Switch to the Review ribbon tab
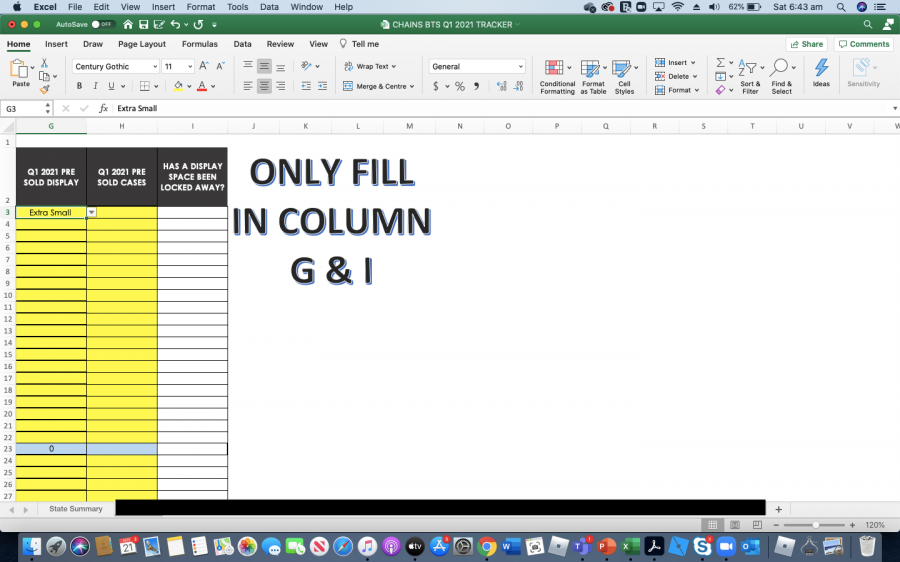The height and width of the screenshot is (562, 900). tap(280, 44)
